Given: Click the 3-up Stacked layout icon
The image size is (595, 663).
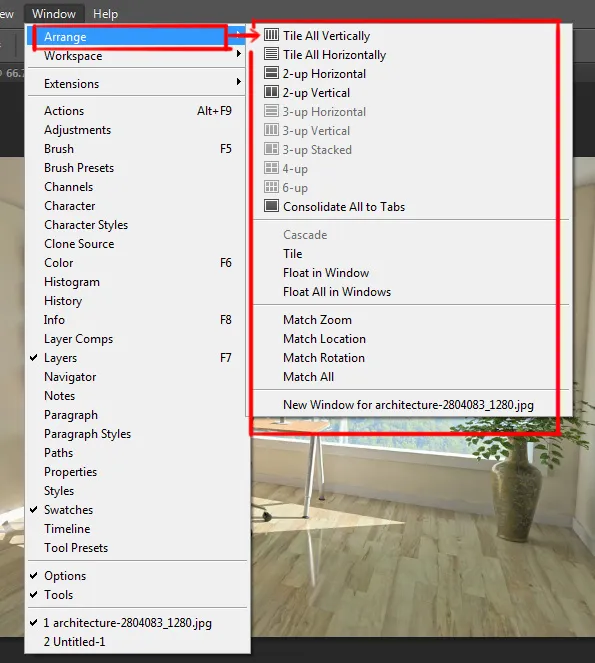Looking at the screenshot, I should point(271,149).
